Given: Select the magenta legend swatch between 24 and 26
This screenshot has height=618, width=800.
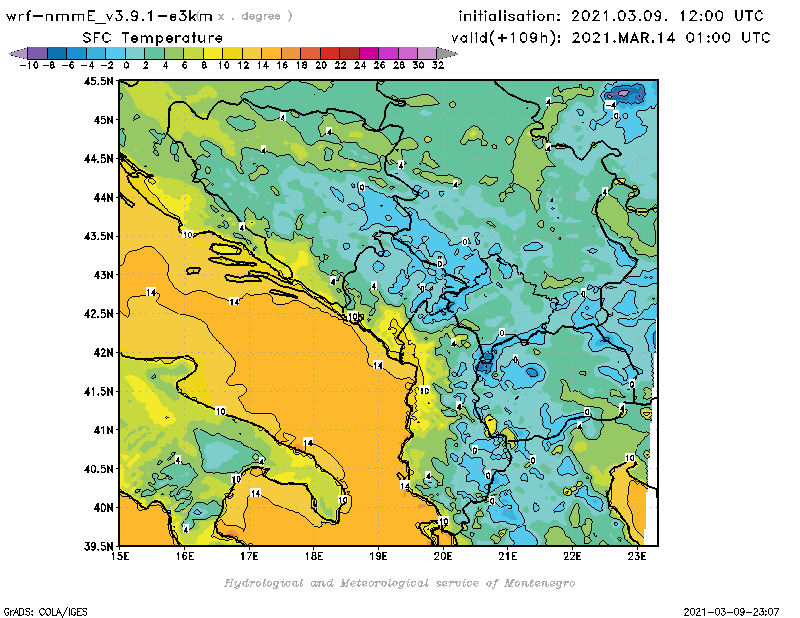Looking at the screenshot, I should [369, 53].
